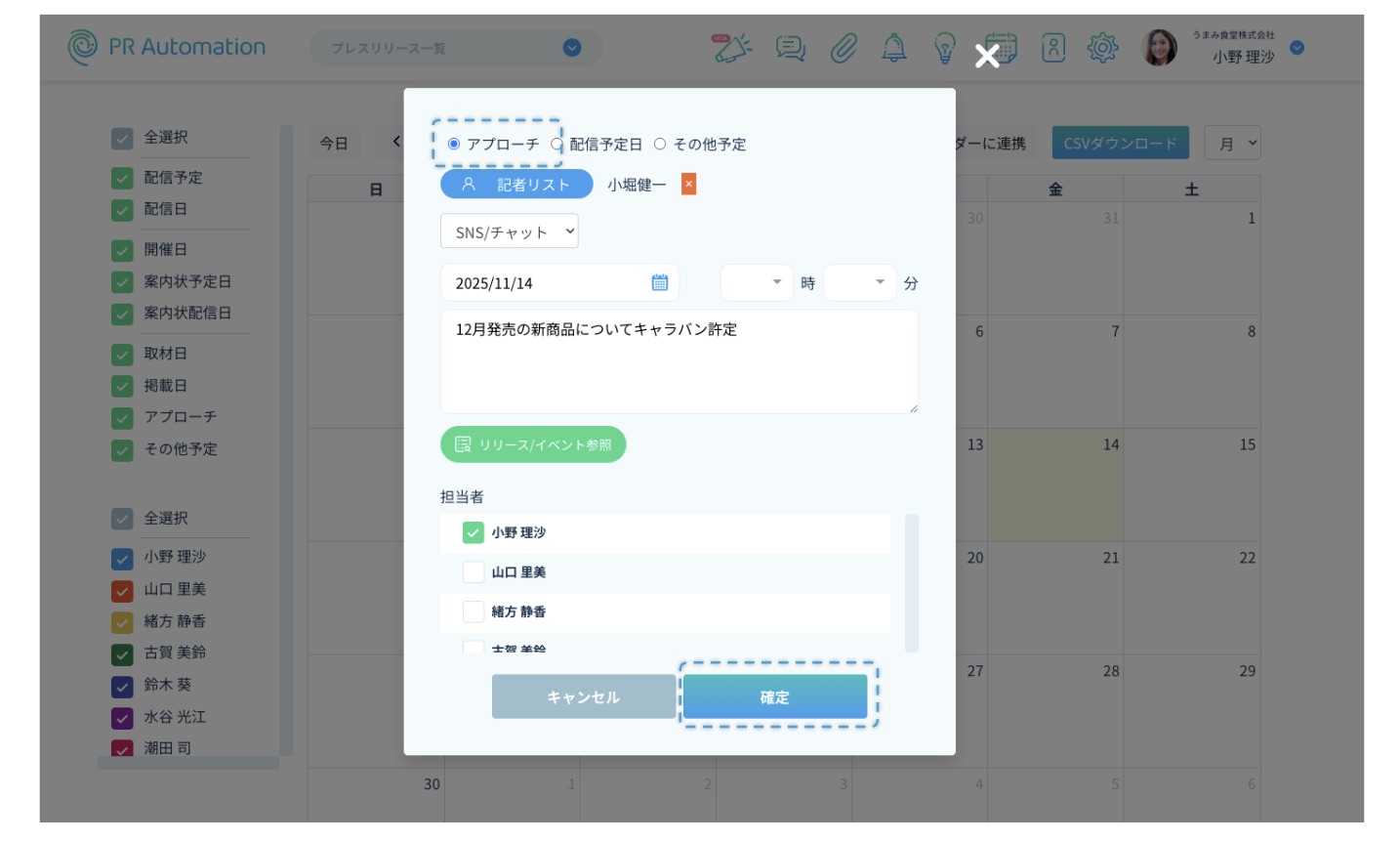The image size is (1400, 842).
Task: Open the chat messages icon
Action: (790, 48)
